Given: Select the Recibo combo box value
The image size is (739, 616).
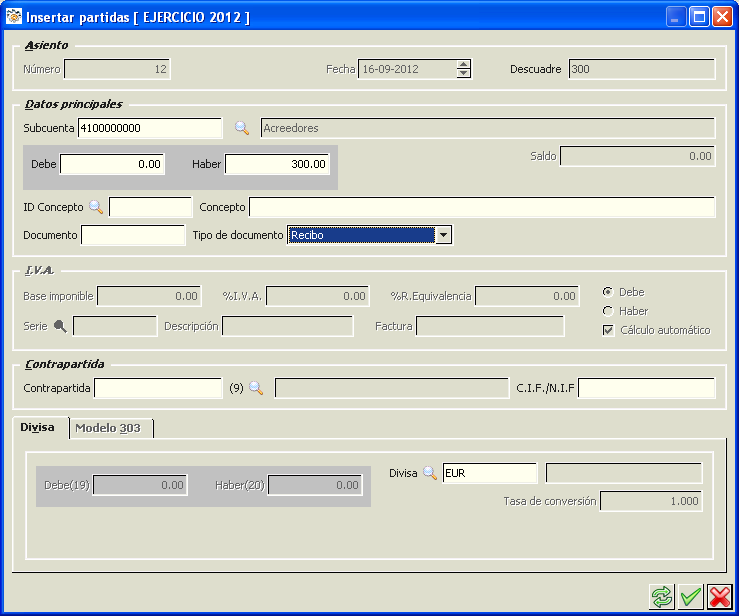Looking at the screenshot, I should coord(361,235).
